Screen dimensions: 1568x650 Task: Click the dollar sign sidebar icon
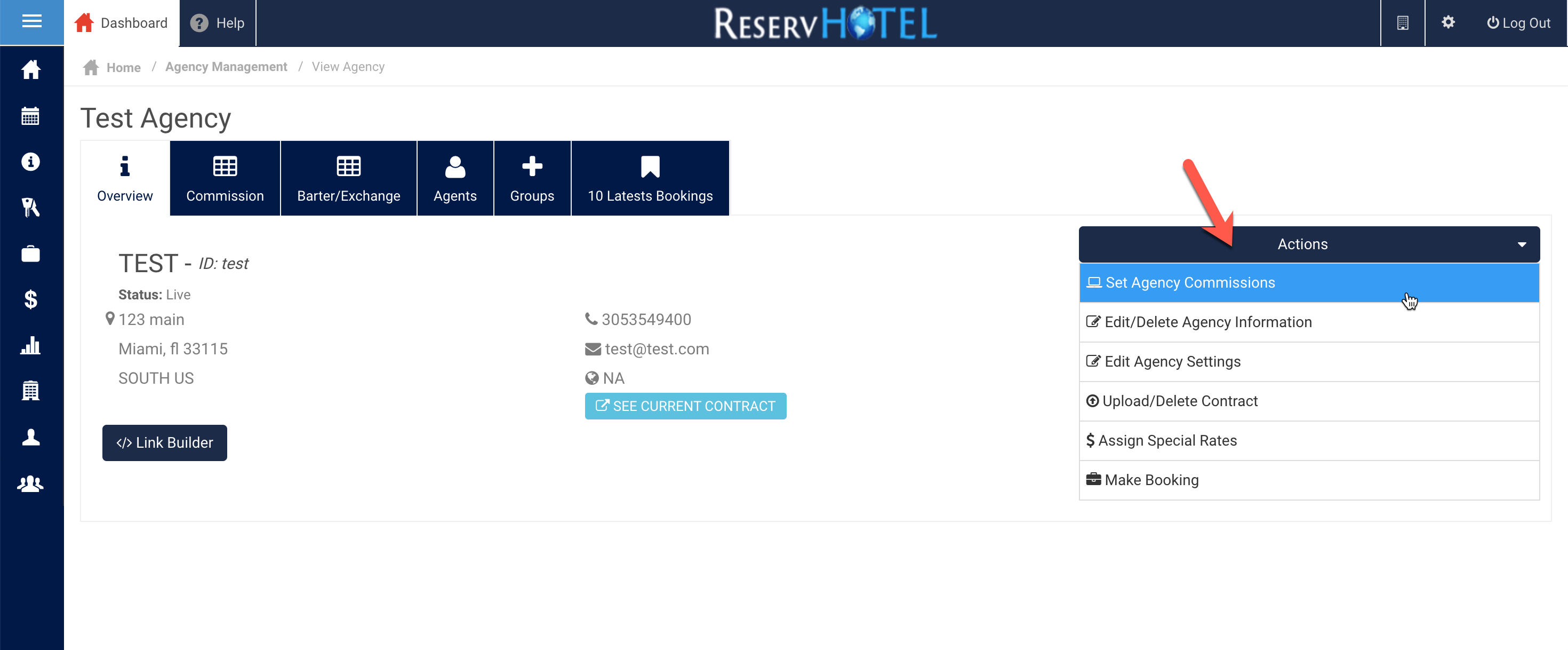click(30, 299)
